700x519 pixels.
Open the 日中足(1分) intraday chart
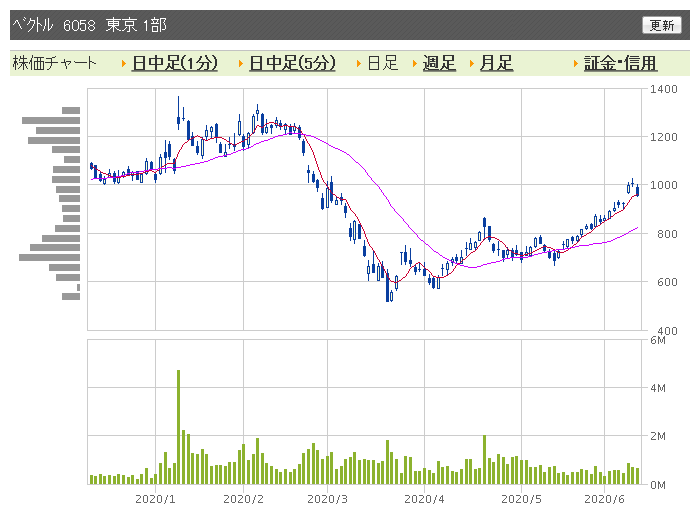click(x=175, y=63)
